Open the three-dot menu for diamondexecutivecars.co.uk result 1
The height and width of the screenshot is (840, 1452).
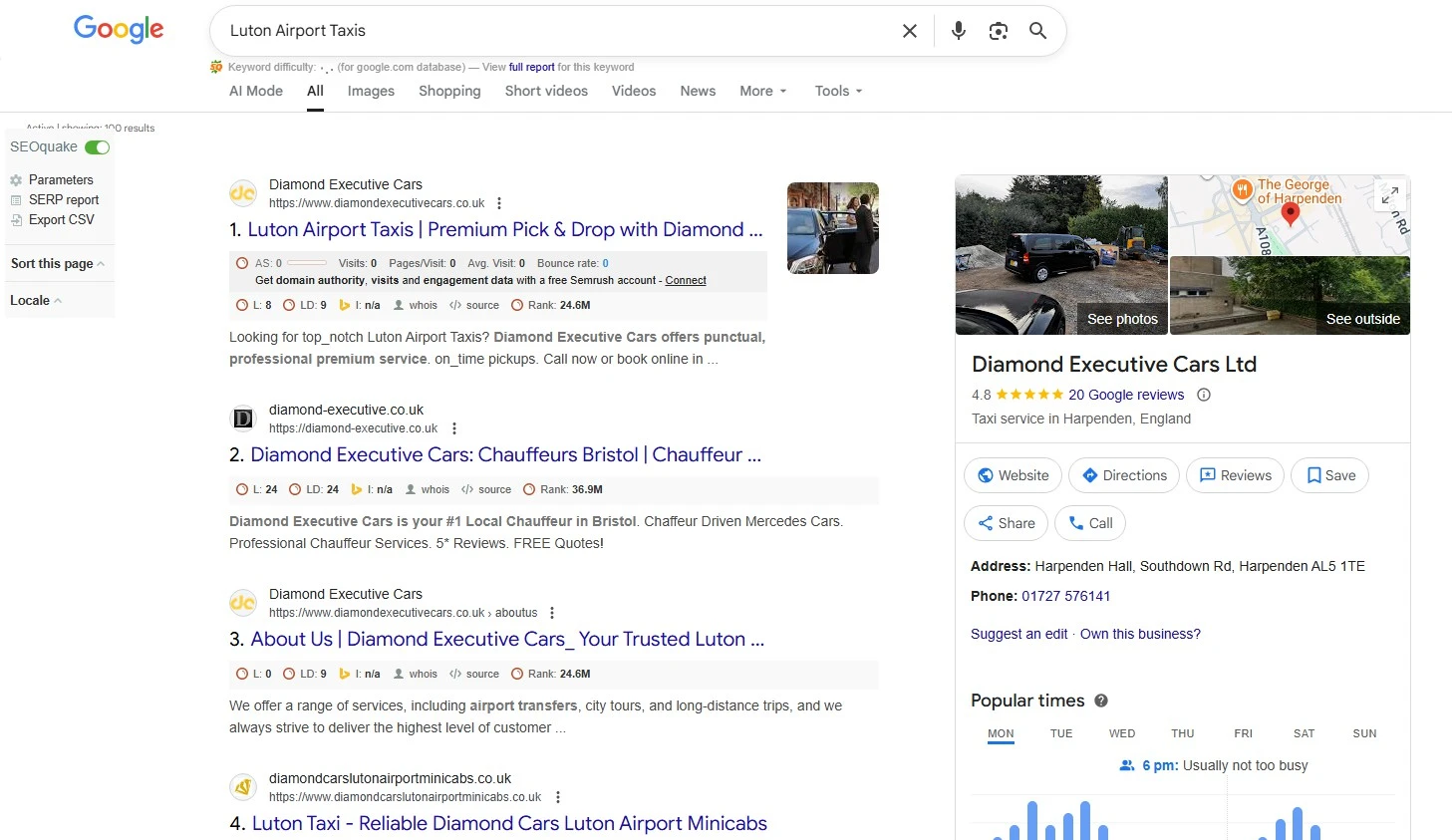click(499, 203)
